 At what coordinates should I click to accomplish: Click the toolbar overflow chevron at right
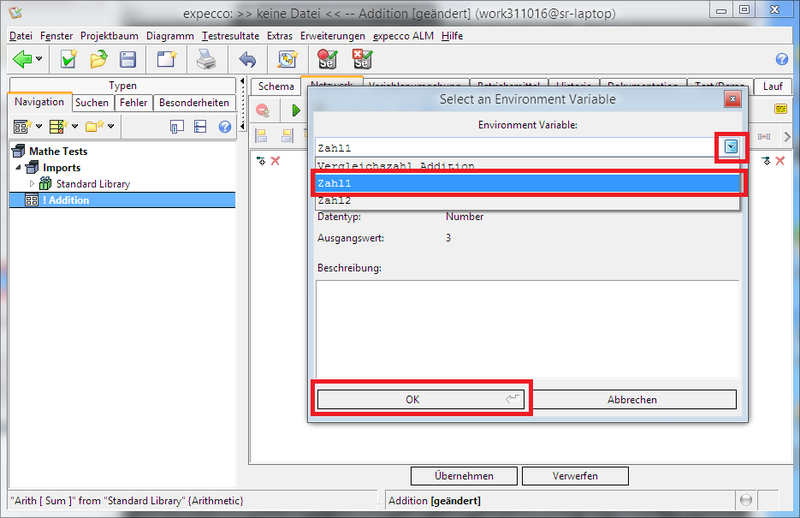tap(787, 136)
